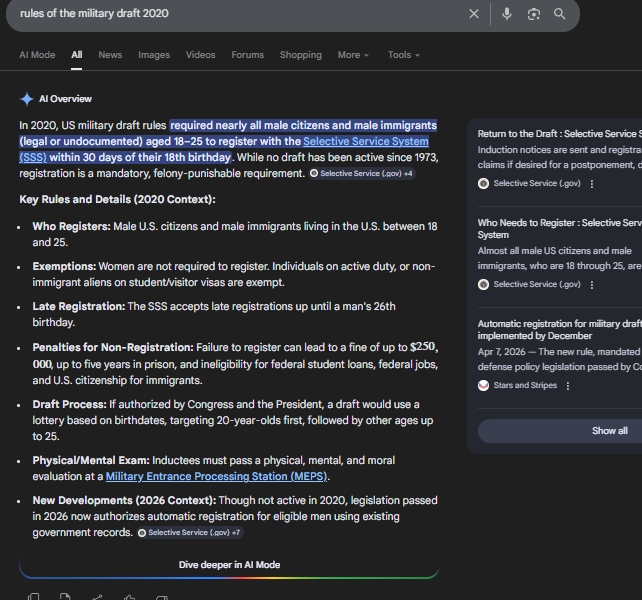The width and height of the screenshot is (642, 600).
Task: Submit search with the magnifier icon
Action: coord(560,14)
